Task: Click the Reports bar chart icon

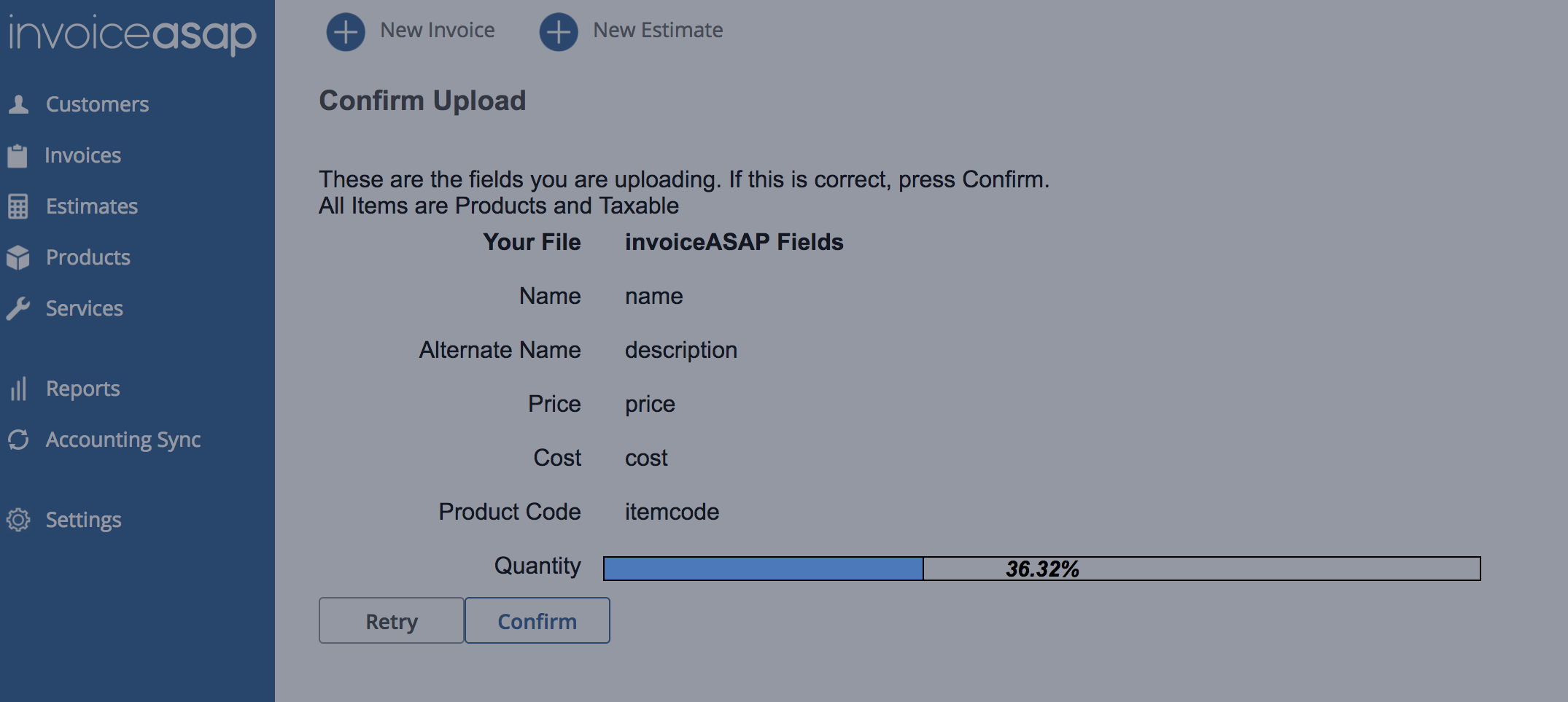Action: 18,389
